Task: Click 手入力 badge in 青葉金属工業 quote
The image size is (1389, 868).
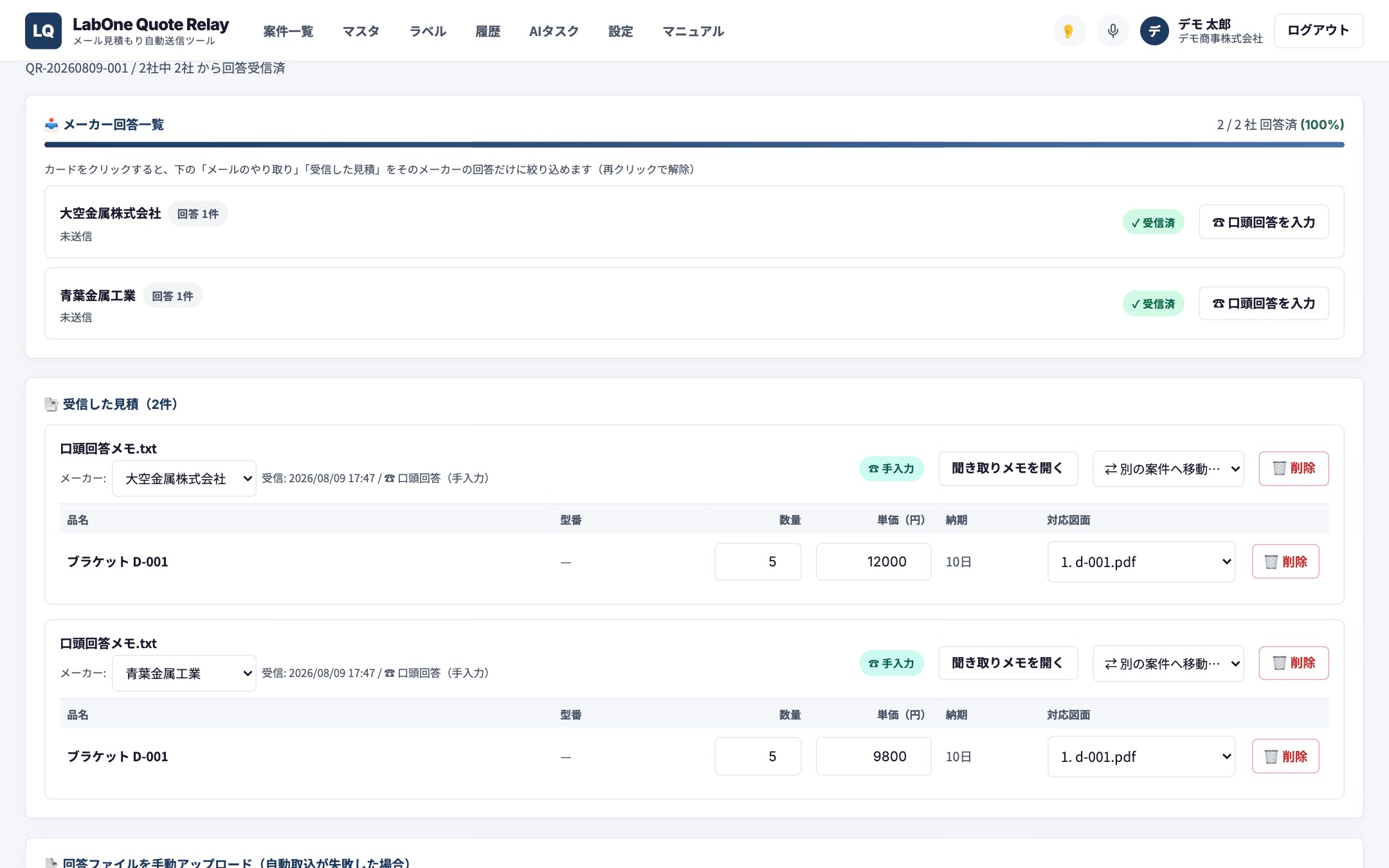Action: [x=891, y=663]
